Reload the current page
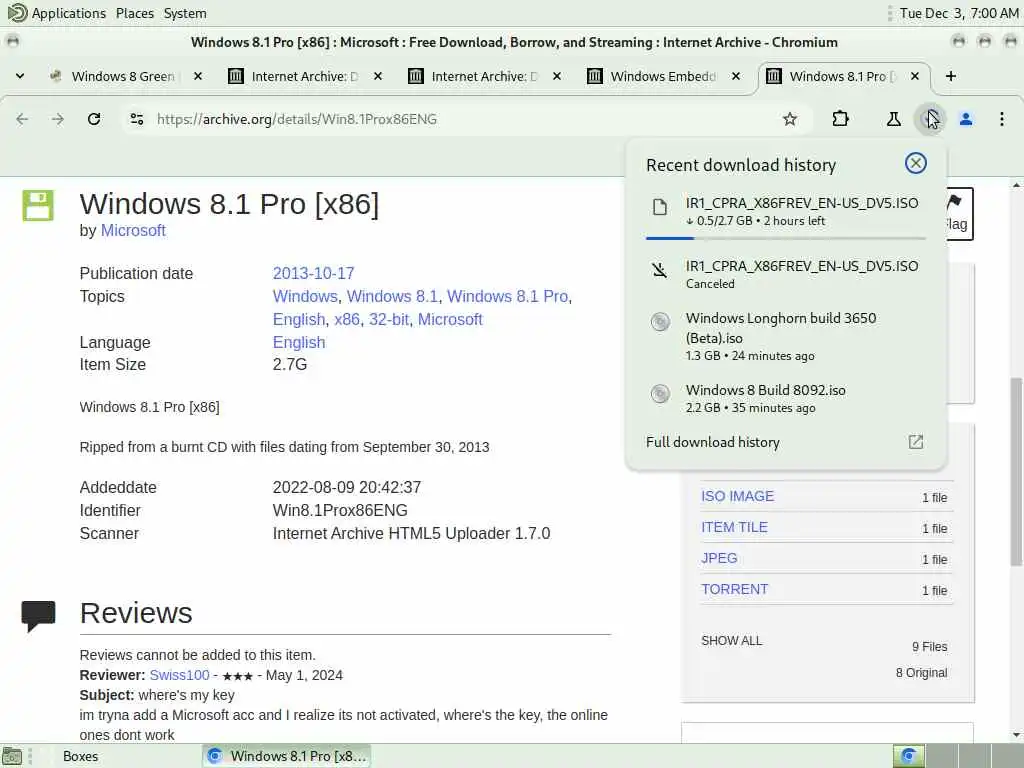The height and width of the screenshot is (768, 1024). [94, 119]
